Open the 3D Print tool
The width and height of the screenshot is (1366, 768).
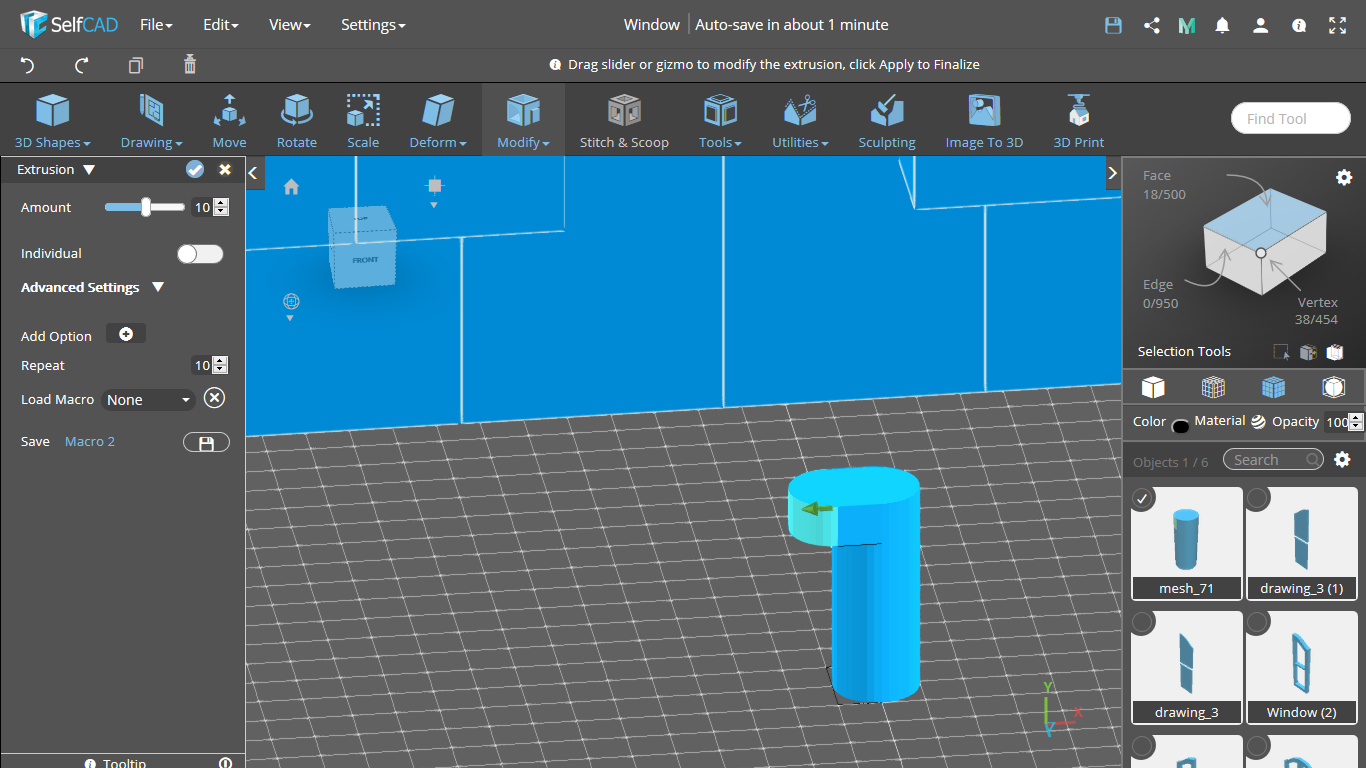(1079, 120)
